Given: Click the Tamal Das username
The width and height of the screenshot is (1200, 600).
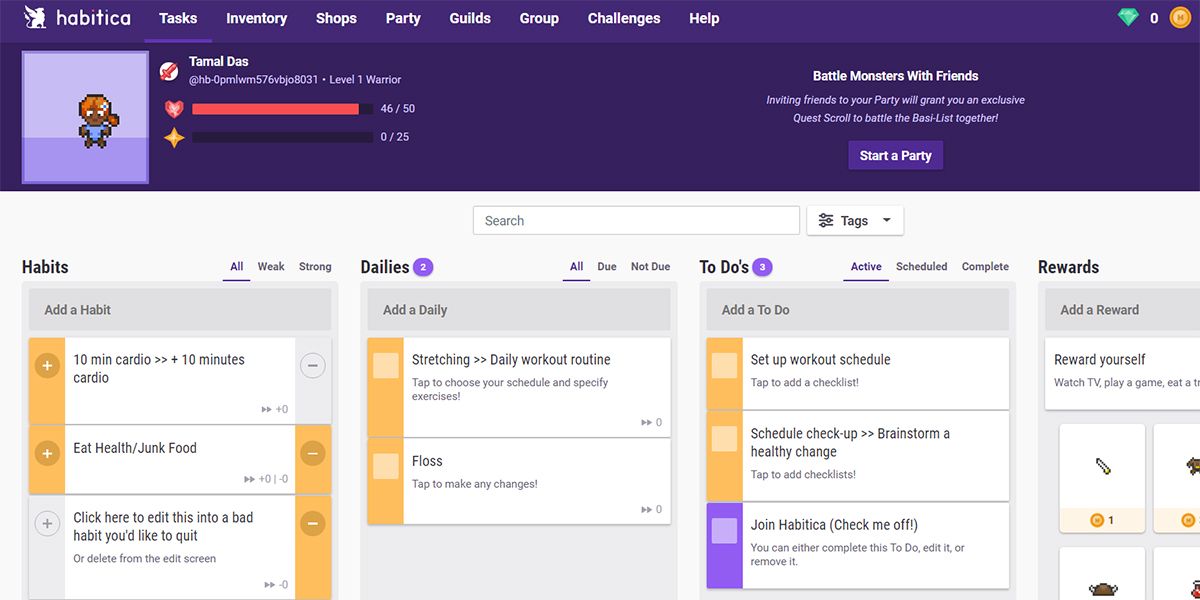Looking at the screenshot, I should (219, 61).
